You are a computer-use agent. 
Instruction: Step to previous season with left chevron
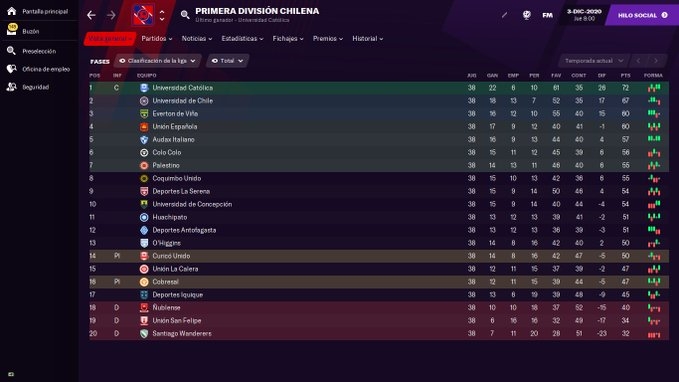[638, 61]
